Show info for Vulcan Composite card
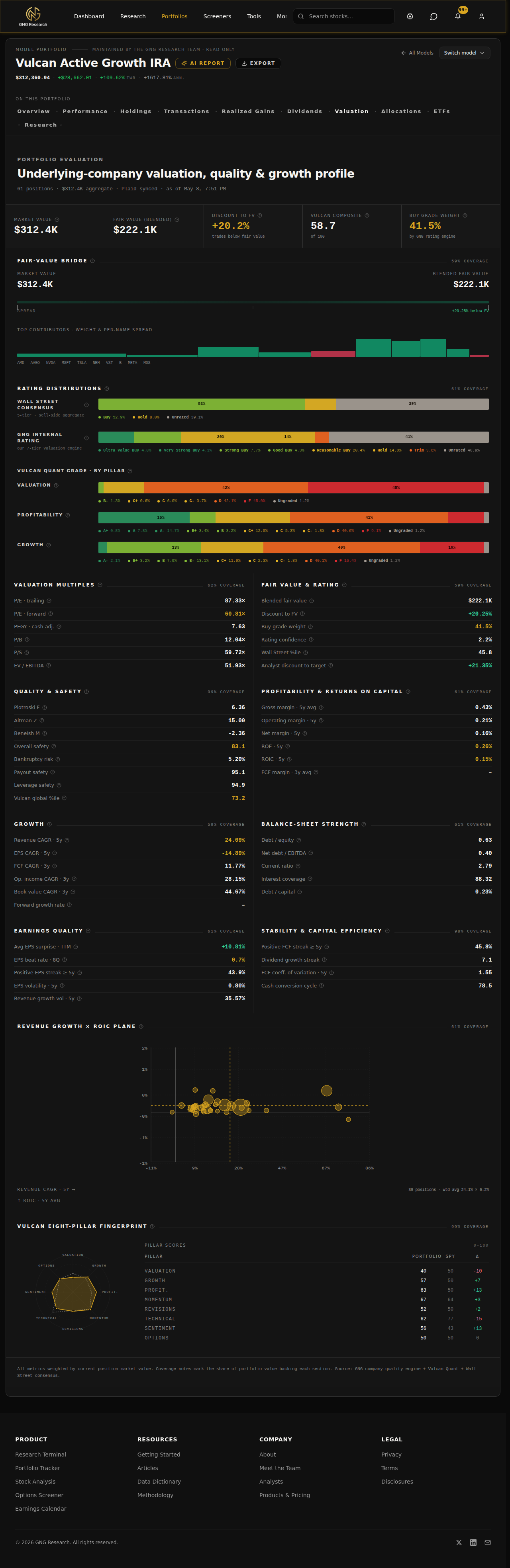Image resolution: width=510 pixels, height=1568 pixels. [367, 215]
